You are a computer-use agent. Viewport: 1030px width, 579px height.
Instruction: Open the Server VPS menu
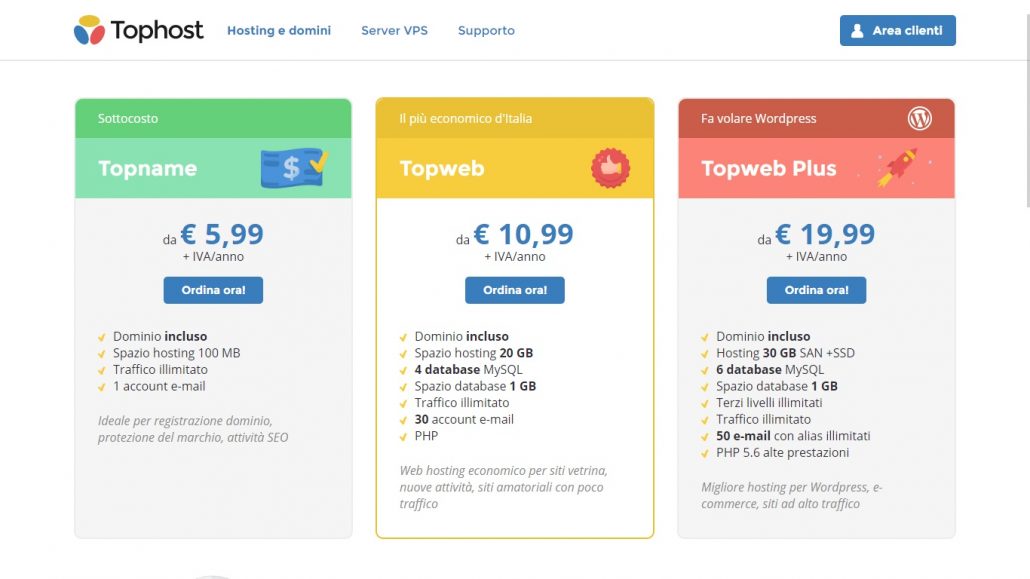click(394, 31)
